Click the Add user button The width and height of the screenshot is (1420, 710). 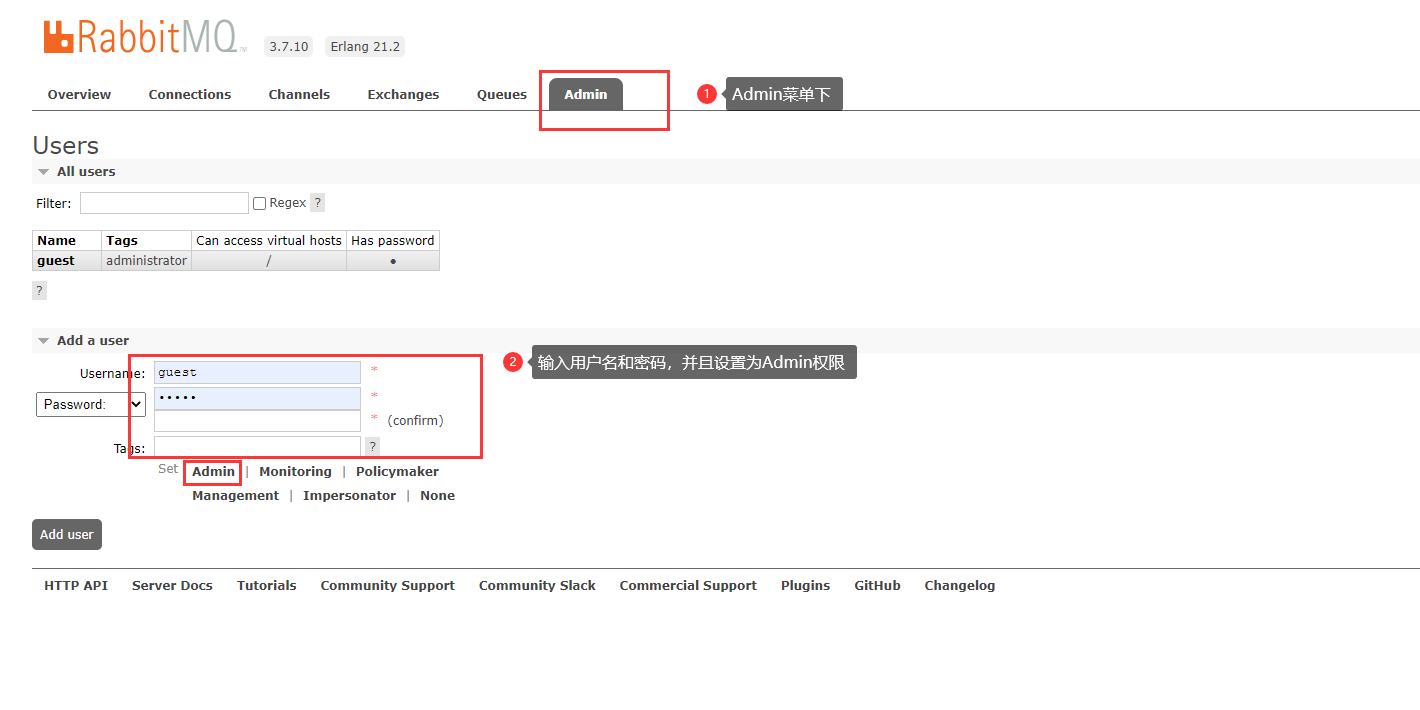67,534
